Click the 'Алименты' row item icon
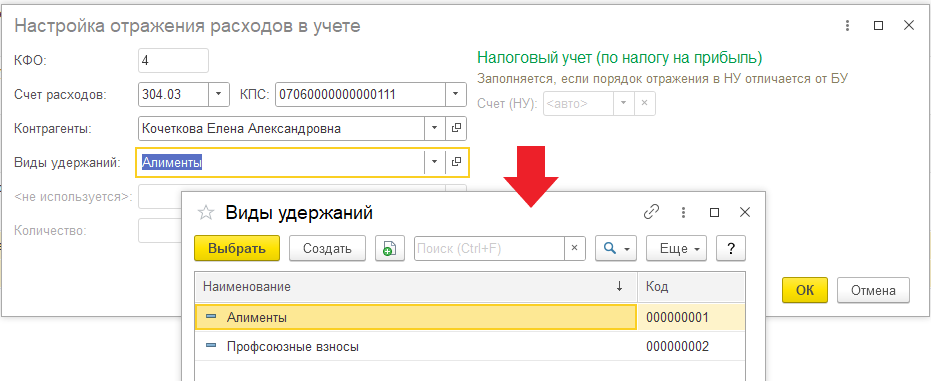Image resolution: width=931 pixels, height=381 pixels. (211, 318)
